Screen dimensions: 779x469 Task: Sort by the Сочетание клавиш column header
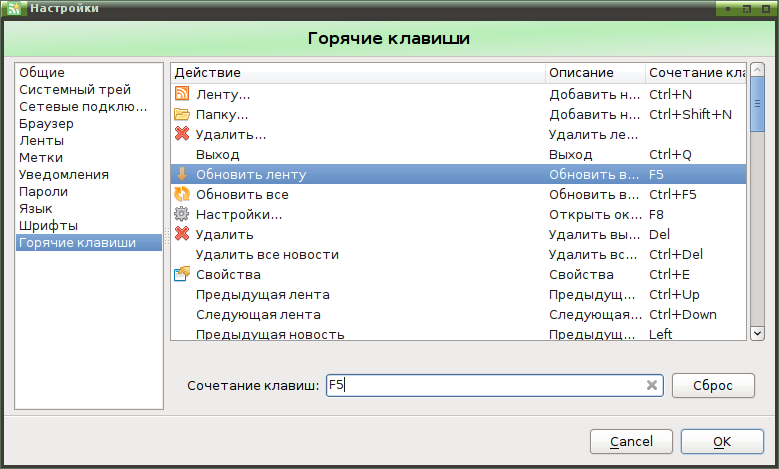pyautogui.click(x=696, y=73)
